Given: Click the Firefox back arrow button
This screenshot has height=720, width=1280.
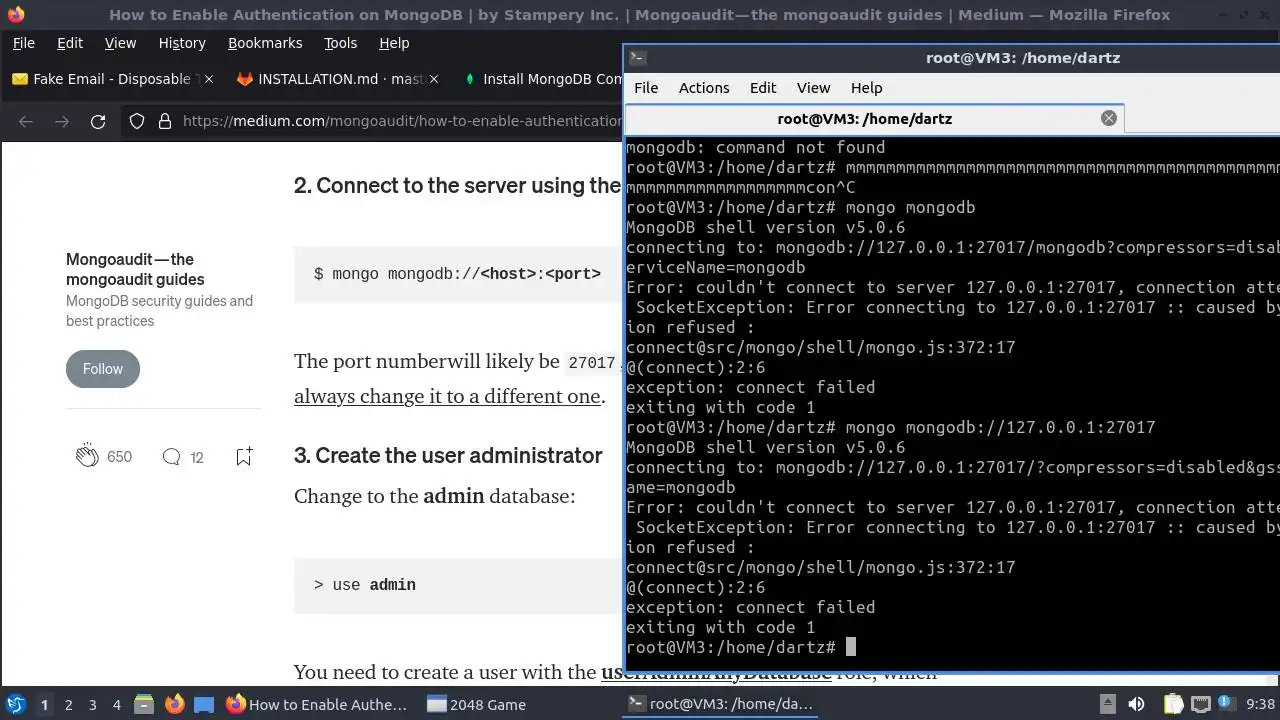Looking at the screenshot, I should click(x=26, y=121).
